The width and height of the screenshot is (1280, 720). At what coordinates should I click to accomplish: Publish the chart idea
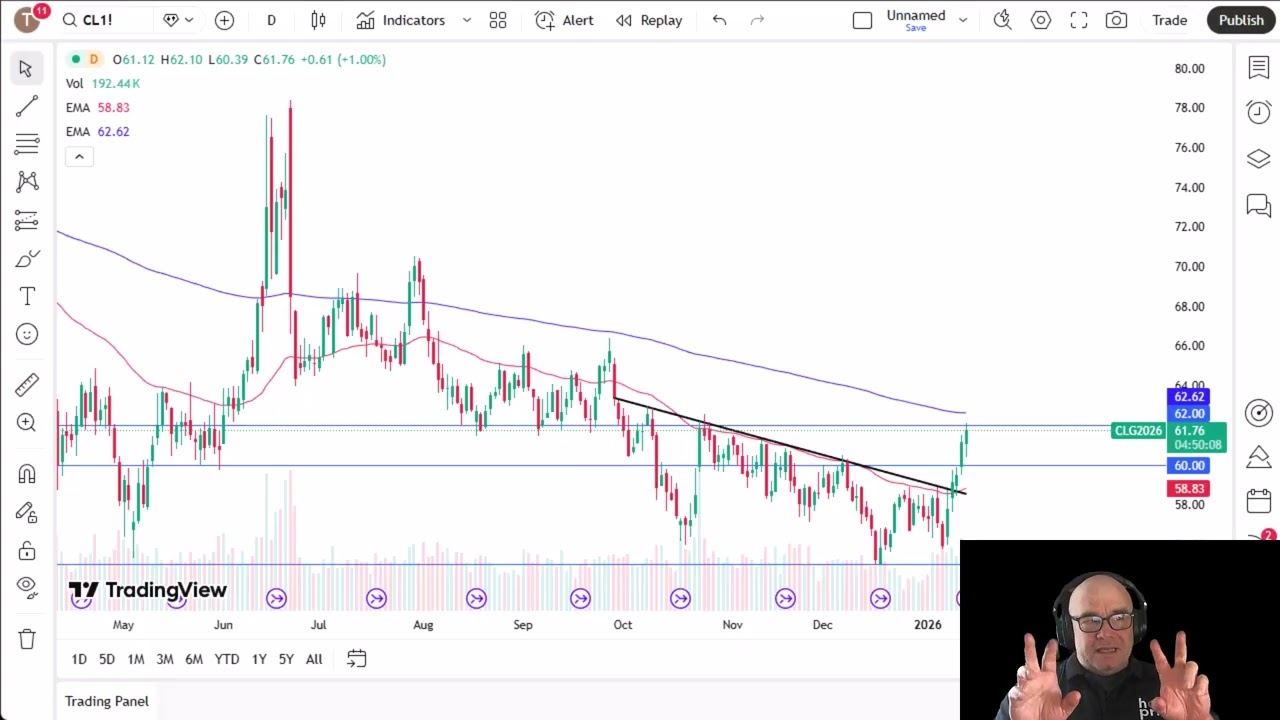(1241, 20)
